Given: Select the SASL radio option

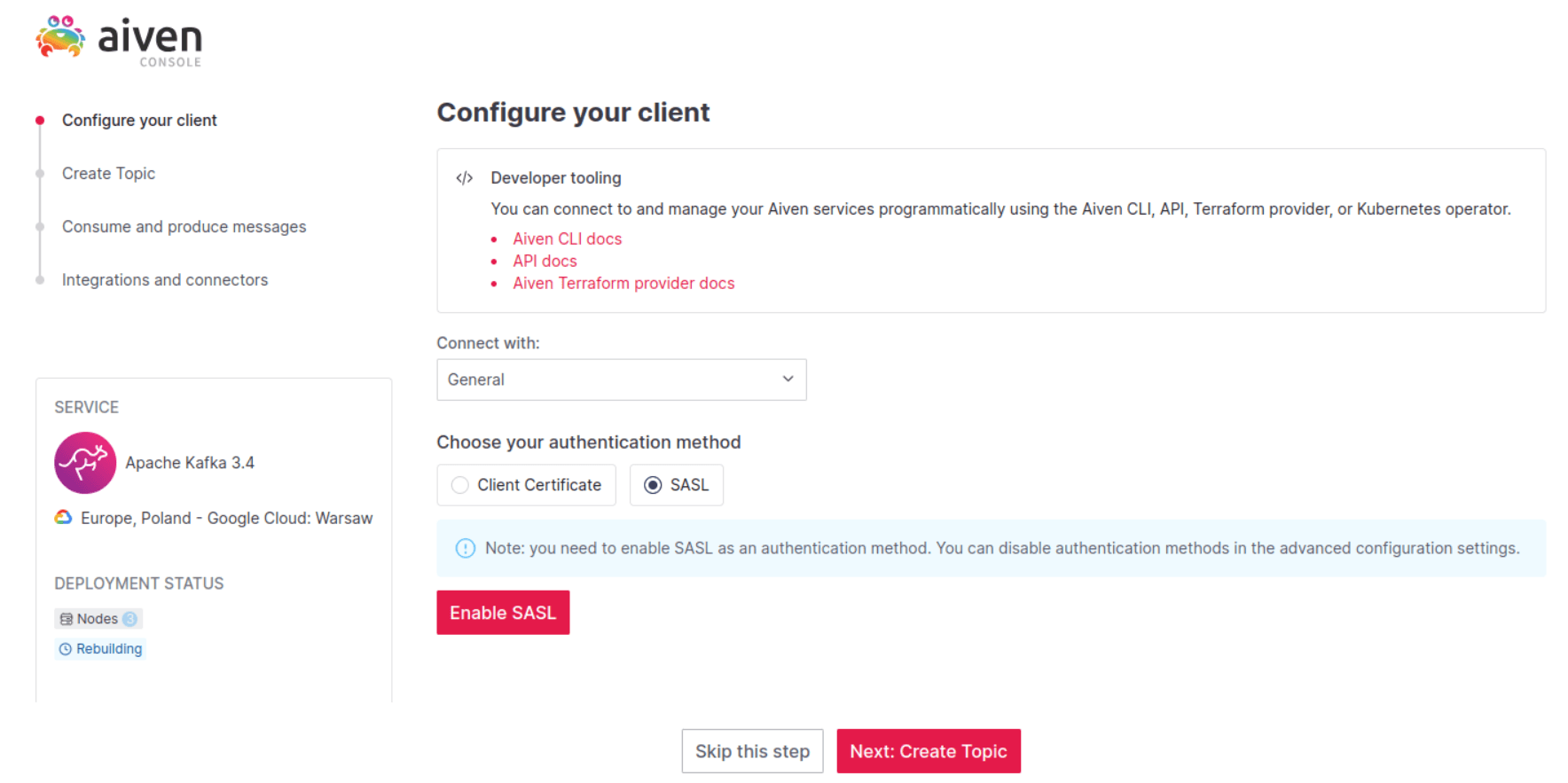Looking at the screenshot, I should (x=676, y=485).
